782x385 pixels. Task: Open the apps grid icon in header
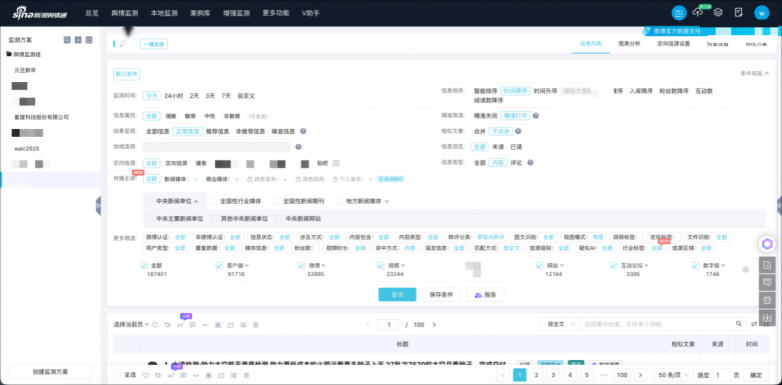679,13
